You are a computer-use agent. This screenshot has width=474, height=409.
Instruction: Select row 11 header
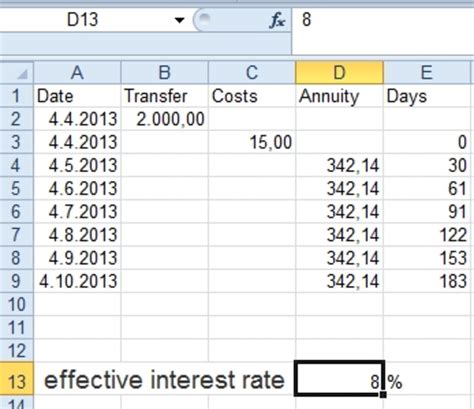coord(17,327)
